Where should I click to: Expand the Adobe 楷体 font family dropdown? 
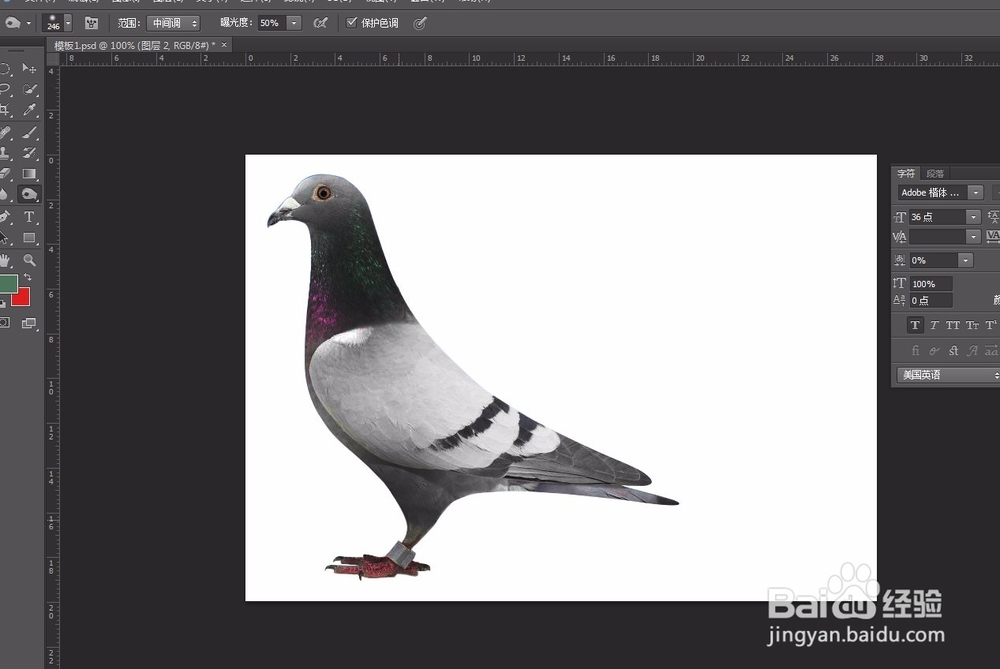click(x=975, y=193)
